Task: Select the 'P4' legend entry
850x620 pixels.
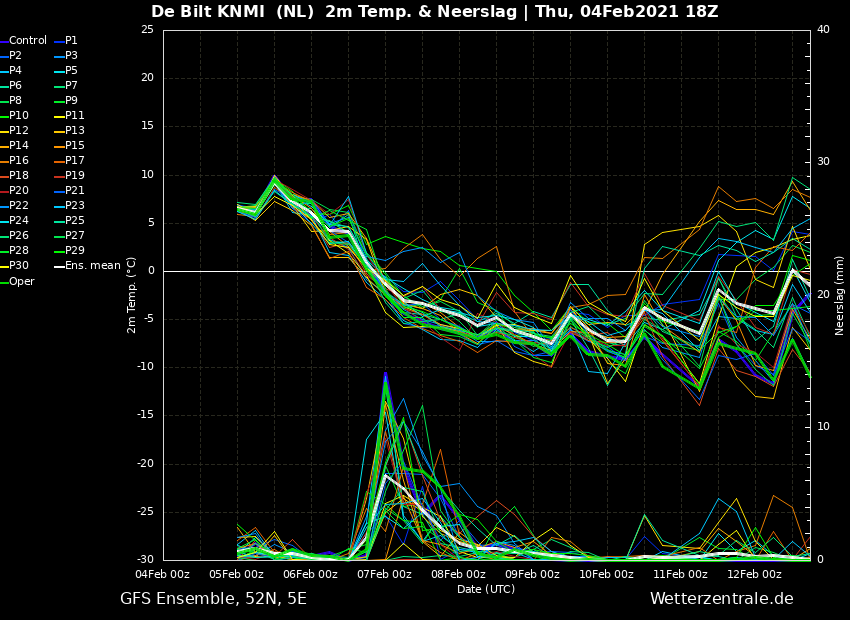Action: pyautogui.click(x=11, y=70)
